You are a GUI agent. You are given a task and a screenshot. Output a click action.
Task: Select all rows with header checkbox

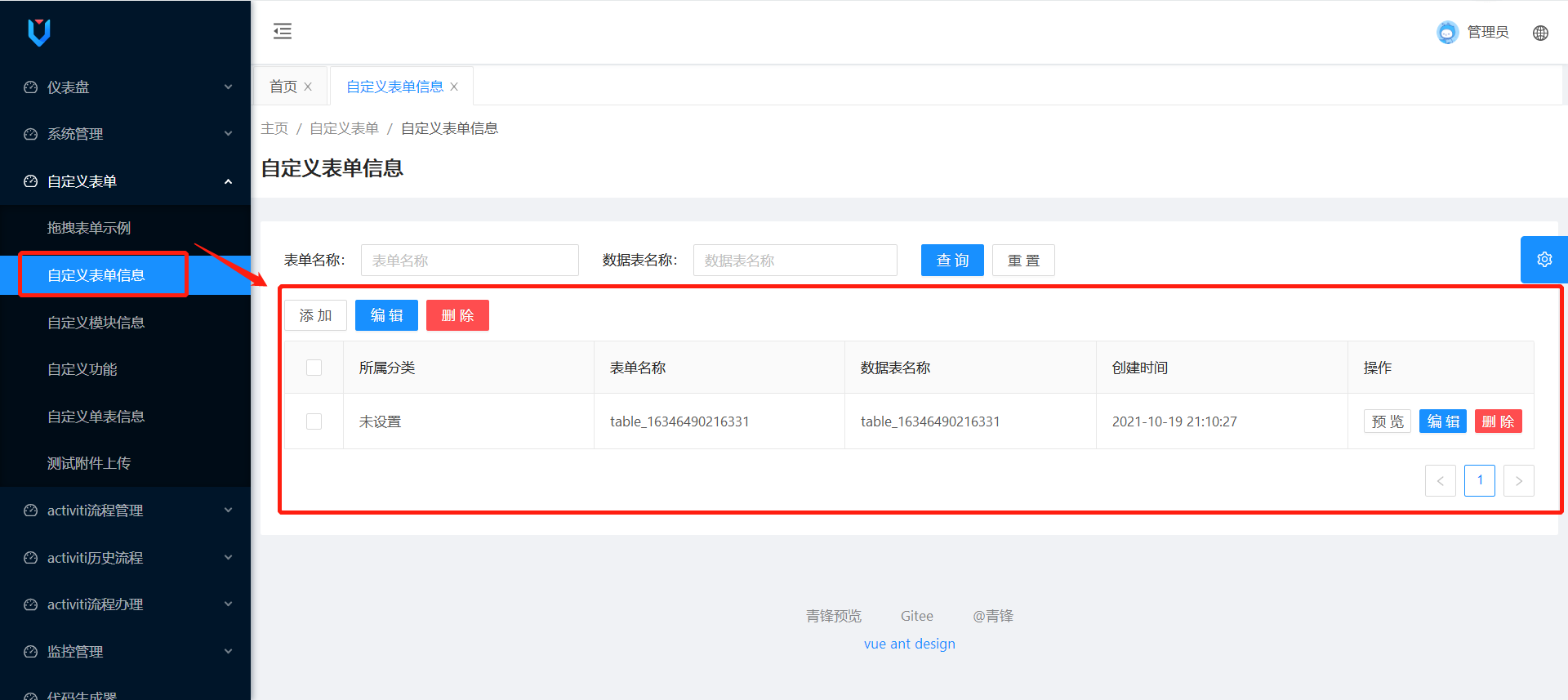click(314, 368)
